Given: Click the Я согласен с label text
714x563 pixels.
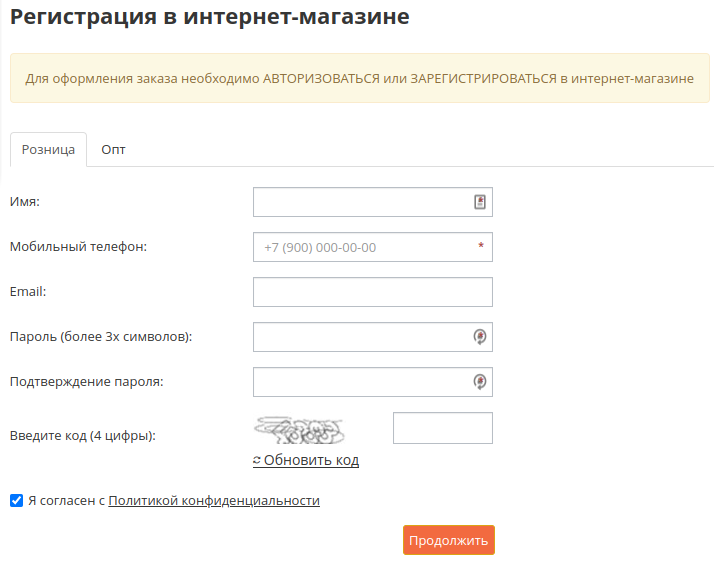Looking at the screenshot, I should point(66,501).
